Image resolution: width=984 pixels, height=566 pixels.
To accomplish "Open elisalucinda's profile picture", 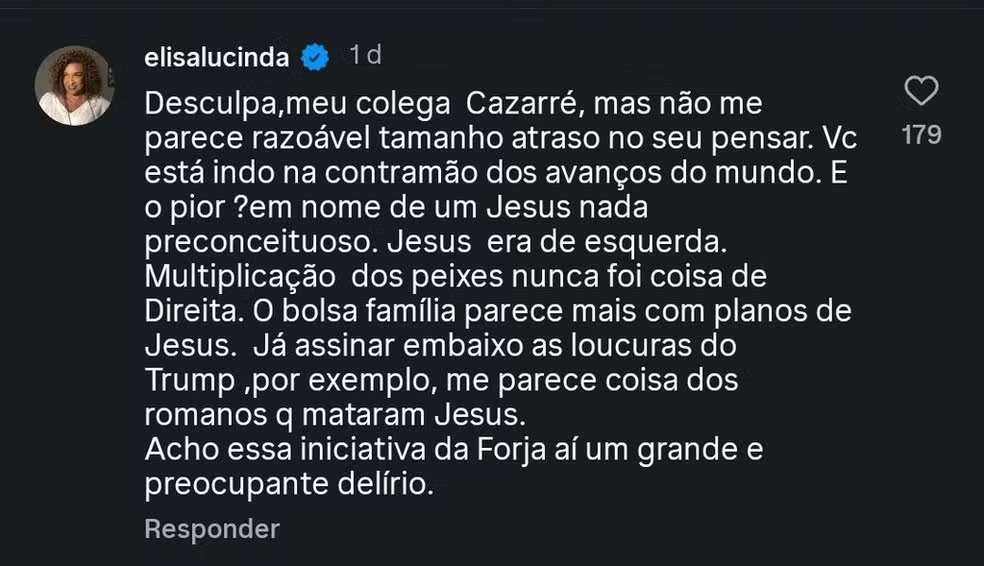I will tap(74, 85).
